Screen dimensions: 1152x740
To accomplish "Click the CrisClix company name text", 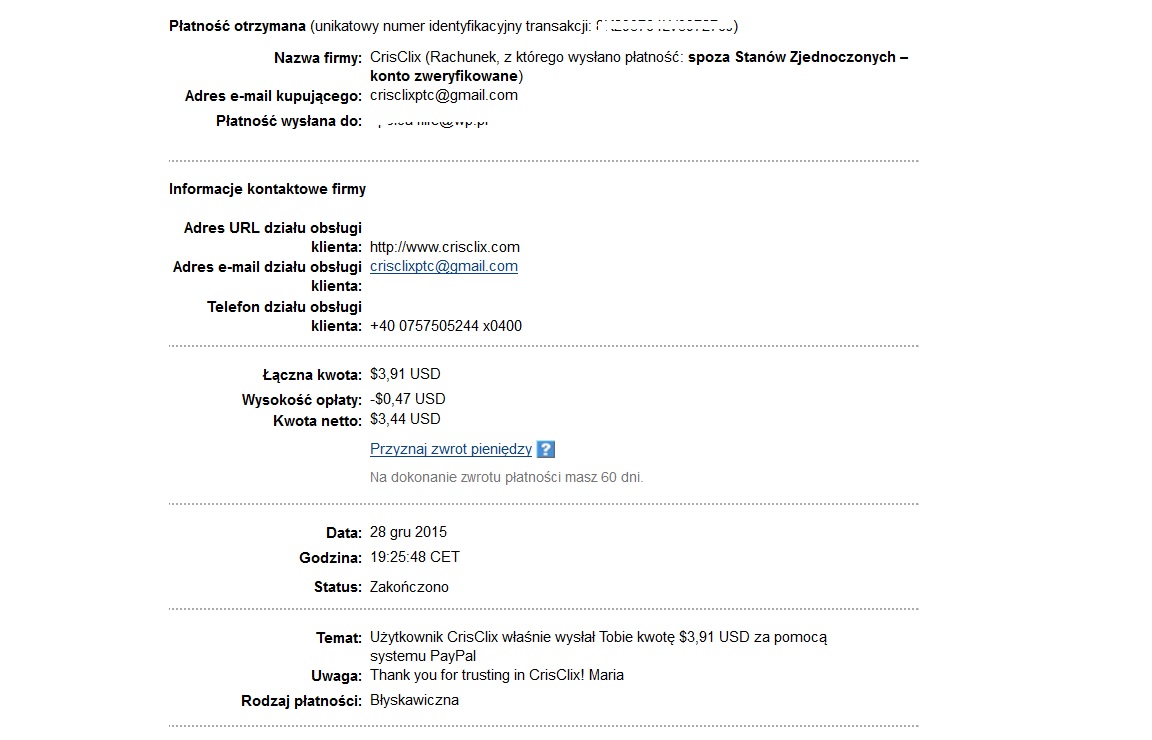I will click(x=395, y=57).
